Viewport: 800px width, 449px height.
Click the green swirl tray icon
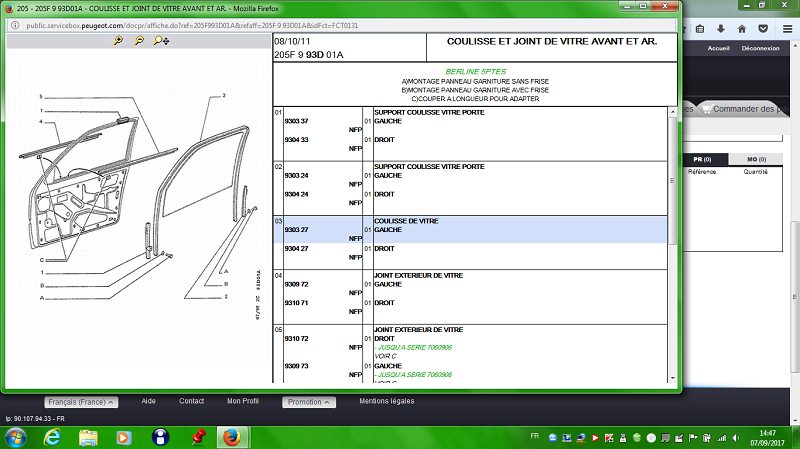637,438
